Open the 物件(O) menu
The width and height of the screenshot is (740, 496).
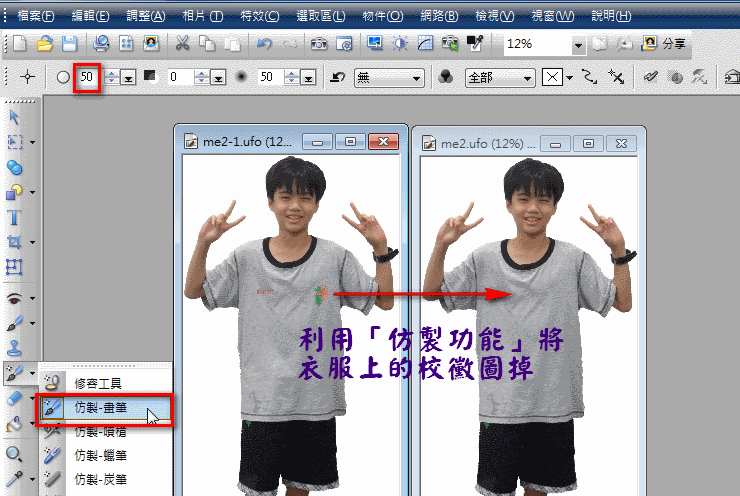(x=382, y=16)
